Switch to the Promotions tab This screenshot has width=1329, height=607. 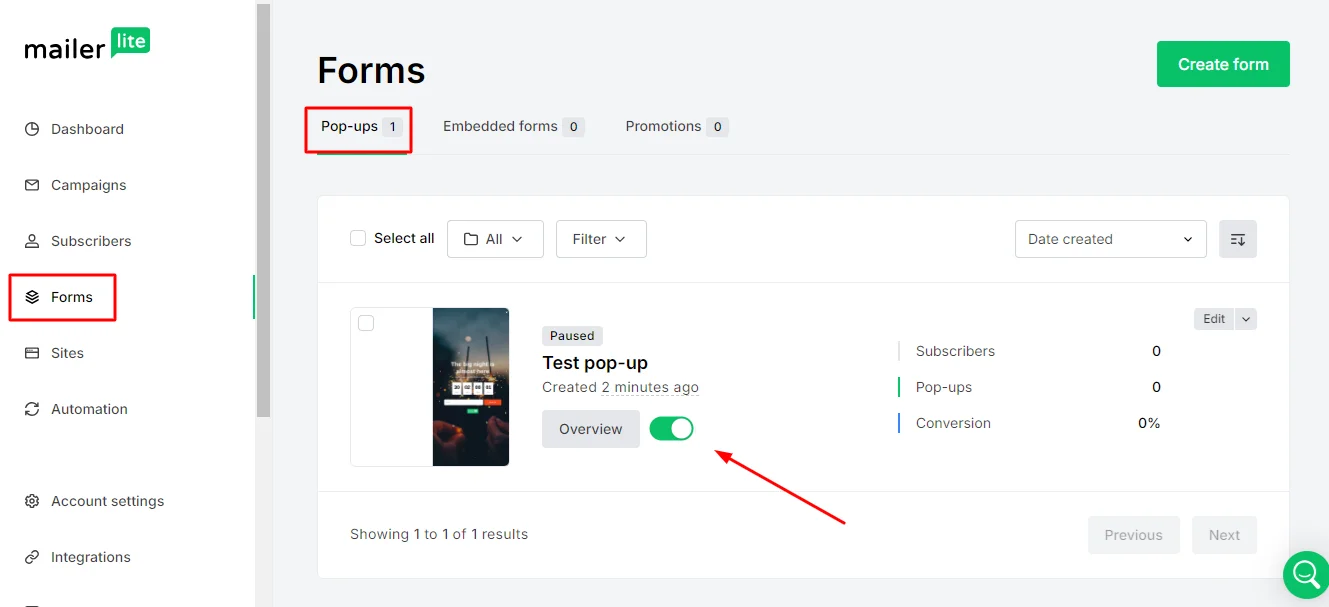[676, 127]
